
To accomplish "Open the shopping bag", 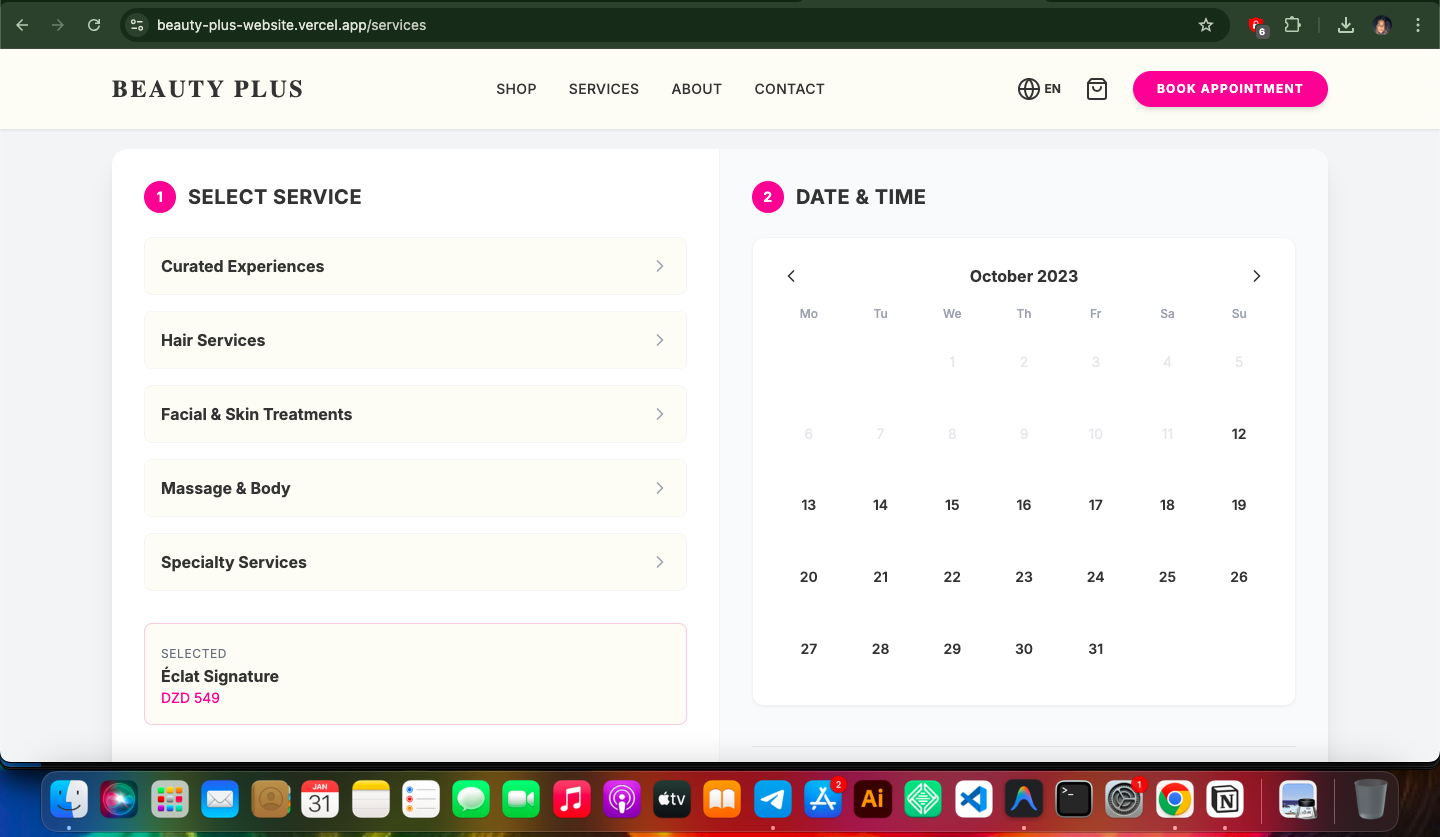I will tap(1096, 89).
